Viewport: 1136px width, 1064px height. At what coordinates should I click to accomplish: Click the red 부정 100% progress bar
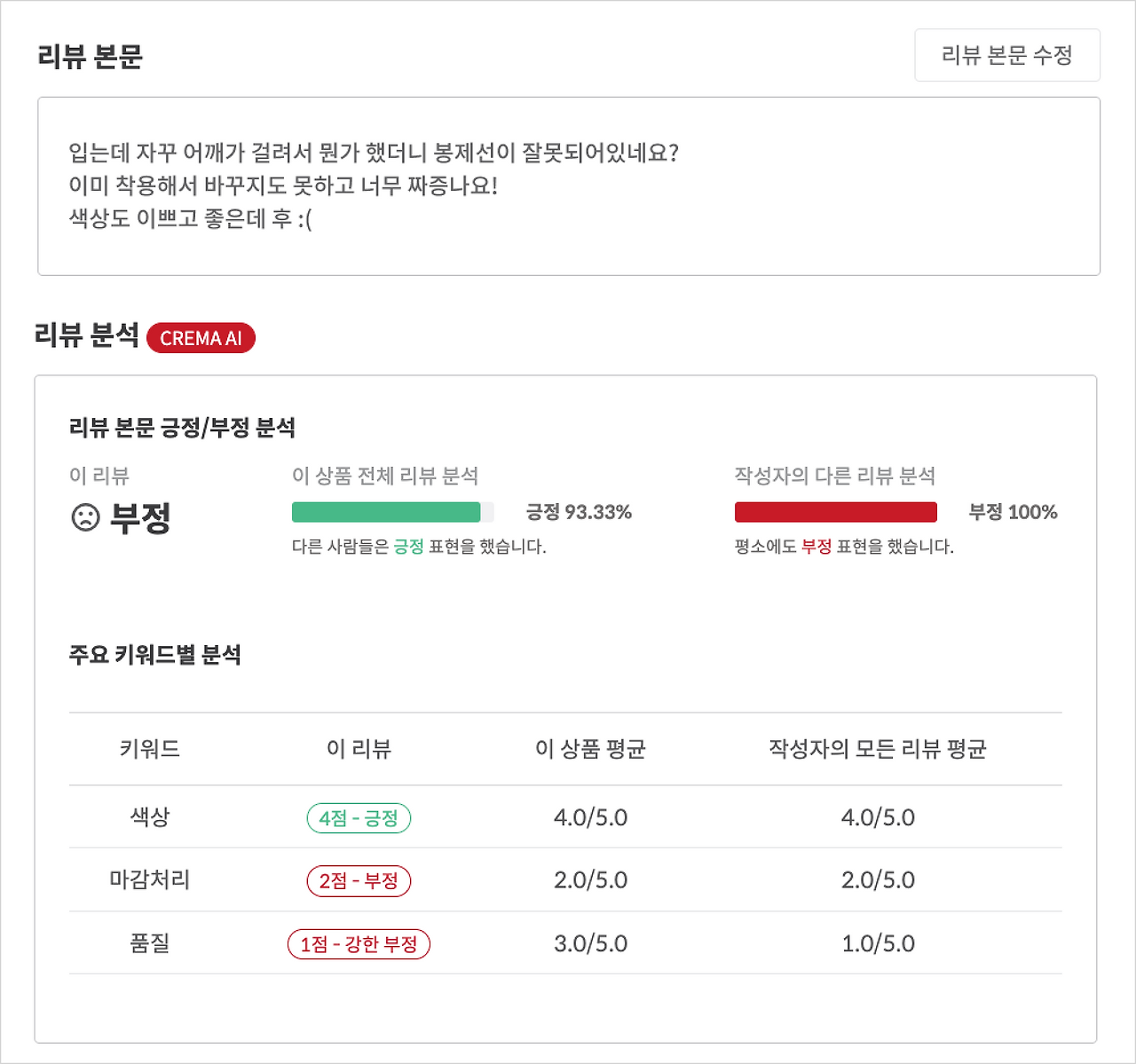point(835,512)
